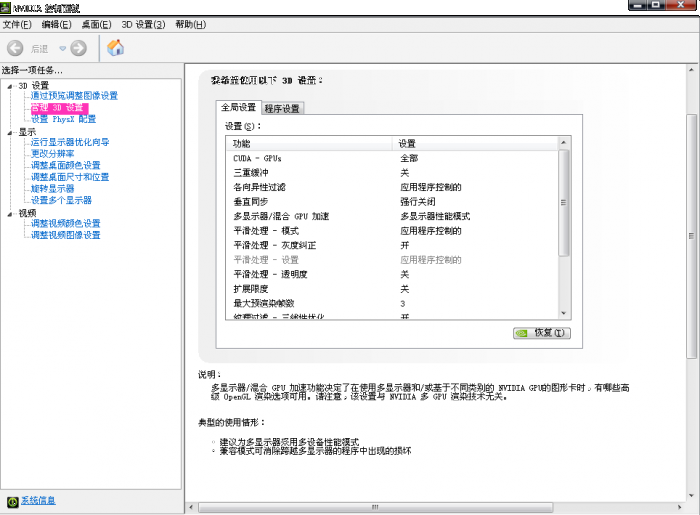Select the 扩展限度 setting row
The image size is (700, 515).
pos(392,289)
